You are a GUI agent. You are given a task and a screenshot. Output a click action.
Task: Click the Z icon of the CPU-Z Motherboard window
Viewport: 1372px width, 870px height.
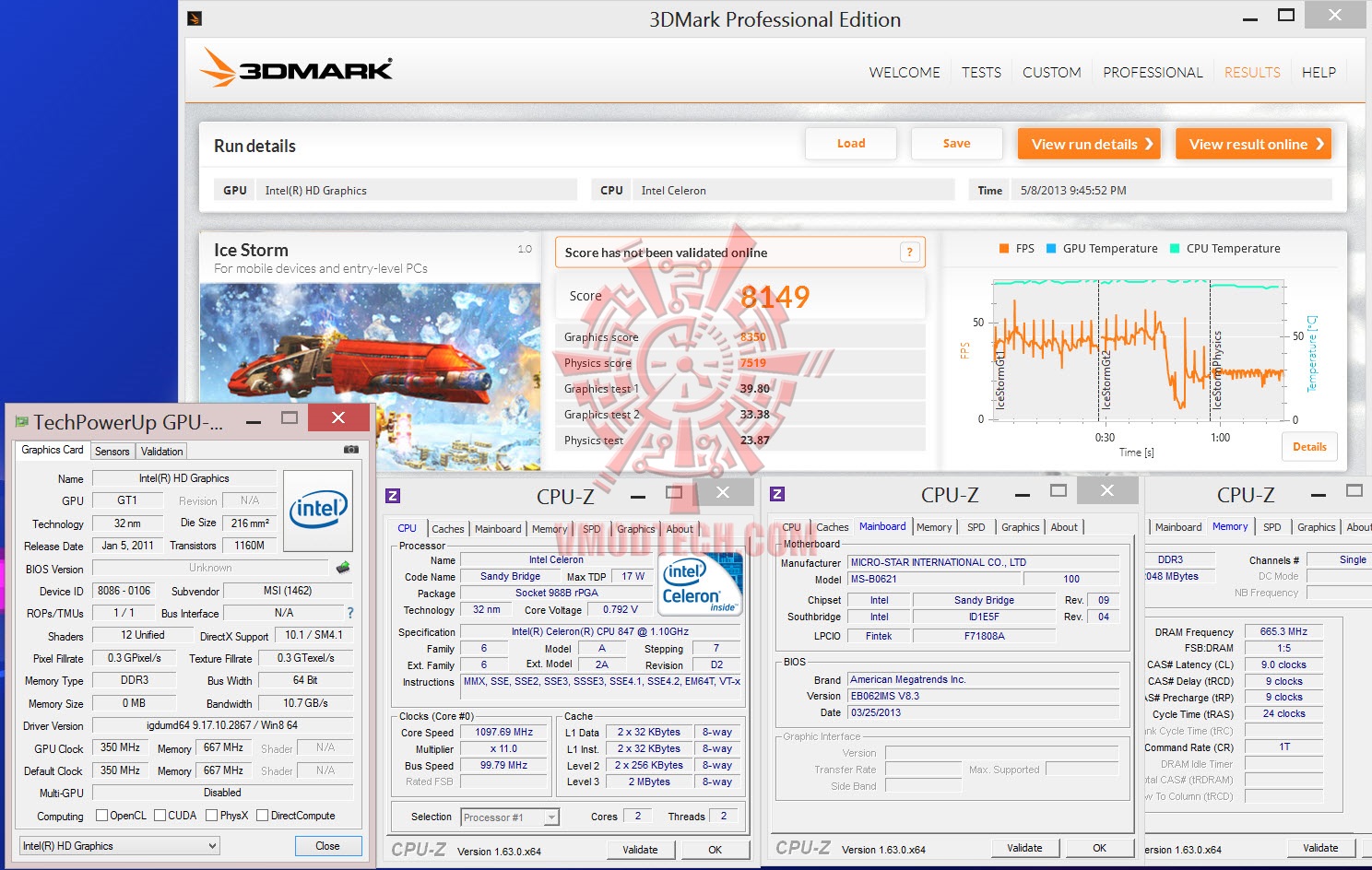click(x=777, y=494)
